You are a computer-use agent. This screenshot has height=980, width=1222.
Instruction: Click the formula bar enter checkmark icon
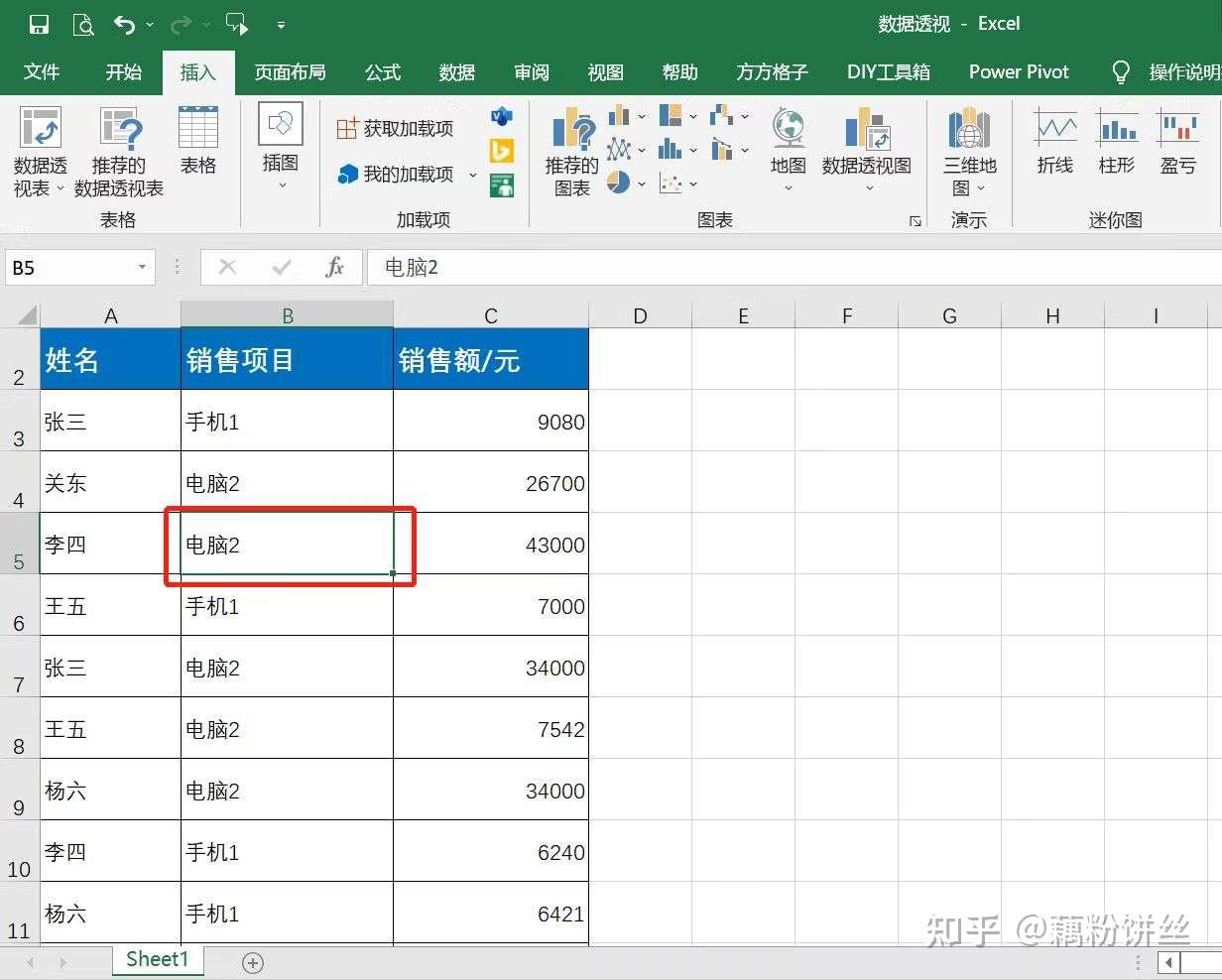[x=282, y=267]
